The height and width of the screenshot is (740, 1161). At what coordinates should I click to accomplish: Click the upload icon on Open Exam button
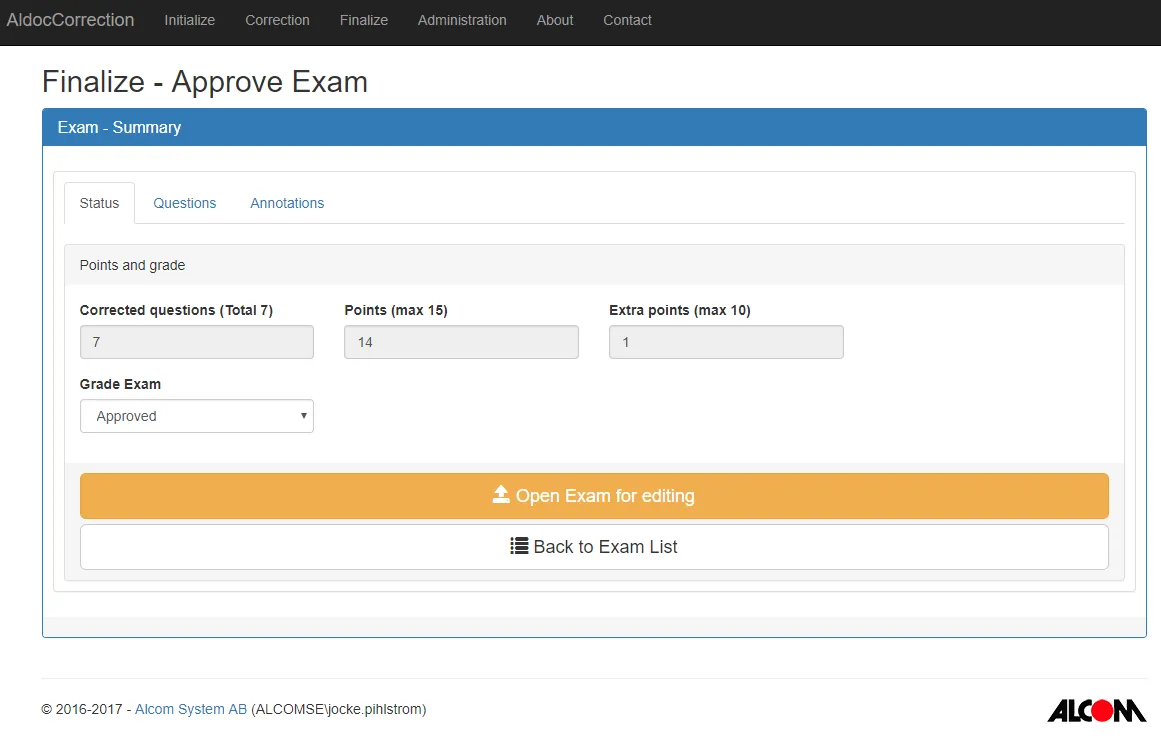[x=501, y=495]
